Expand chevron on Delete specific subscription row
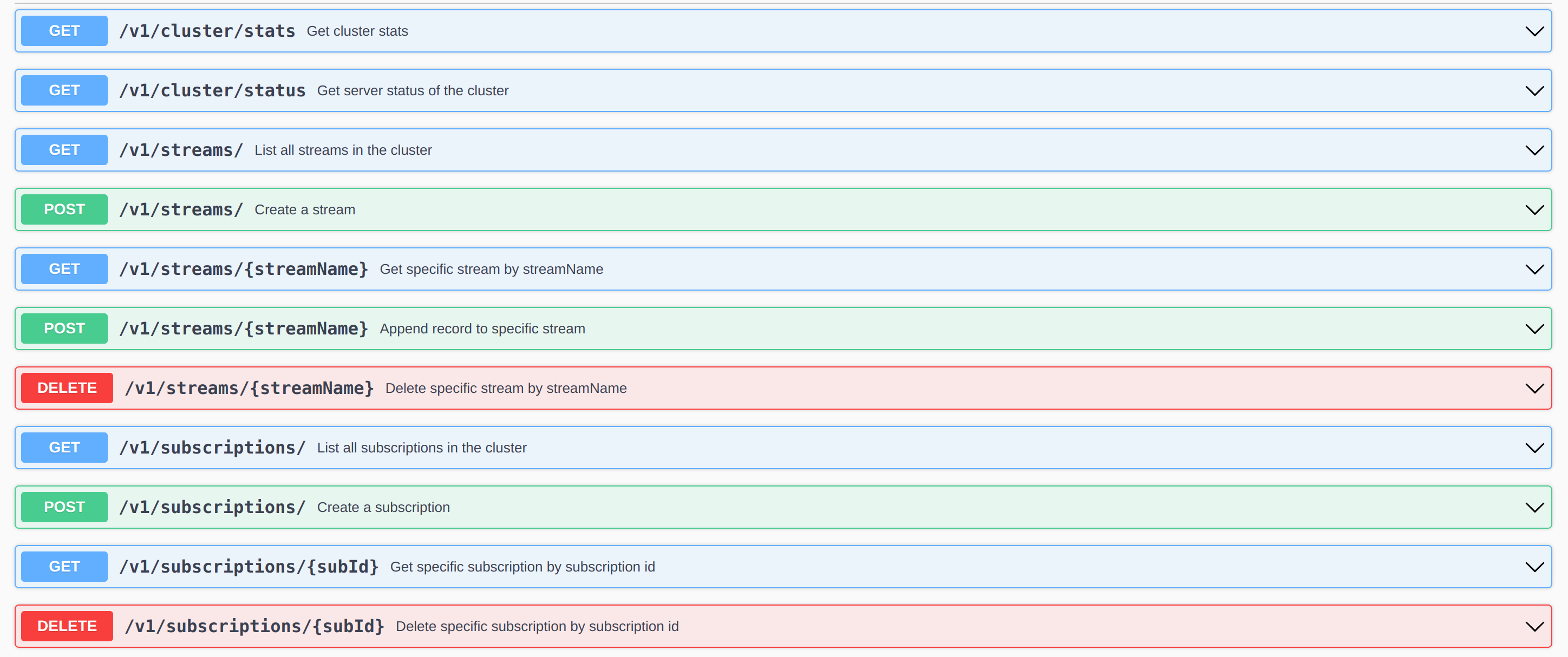The height and width of the screenshot is (657, 1568). [1534, 627]
